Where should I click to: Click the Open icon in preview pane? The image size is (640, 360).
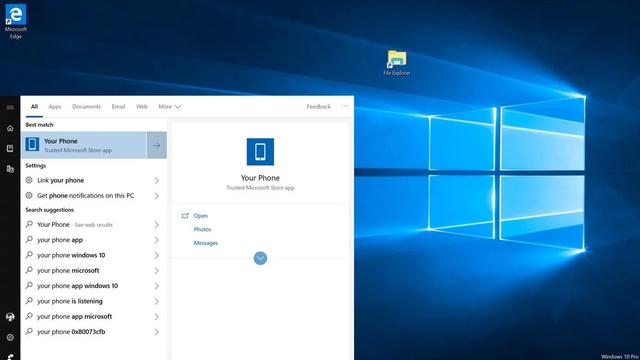185,216
